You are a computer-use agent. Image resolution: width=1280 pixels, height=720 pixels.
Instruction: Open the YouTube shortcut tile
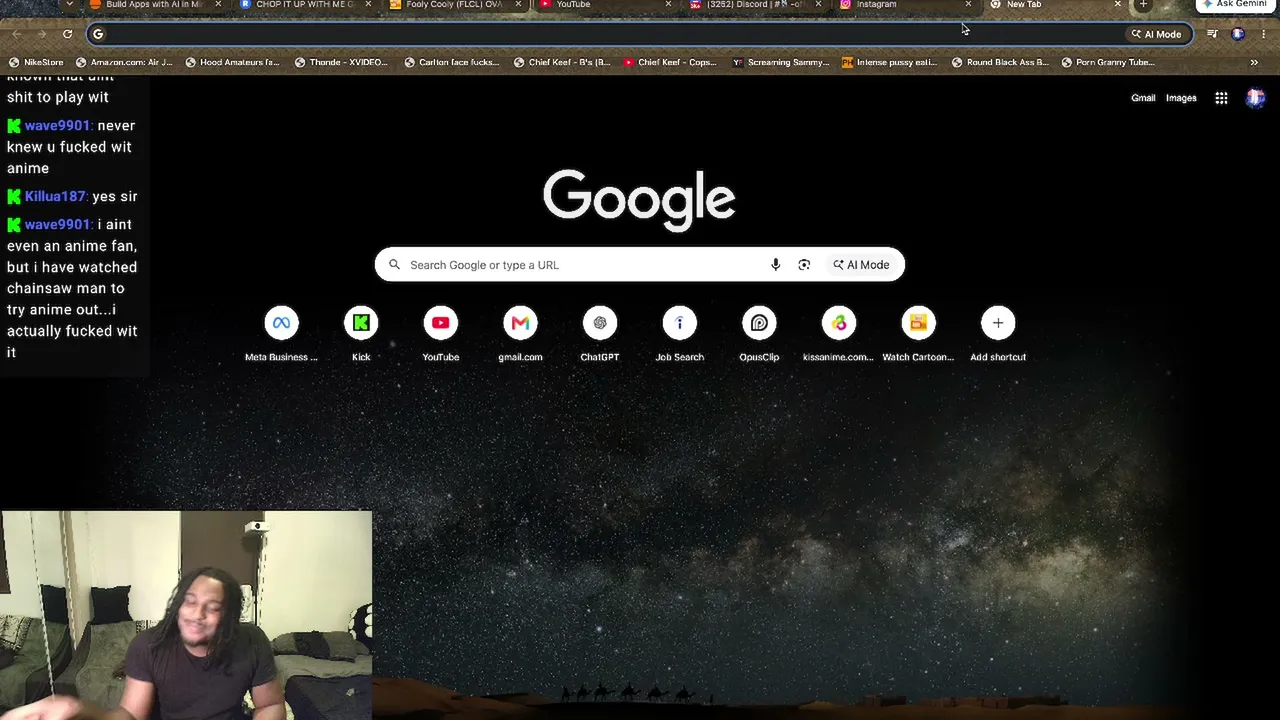(x=441, y=334)
